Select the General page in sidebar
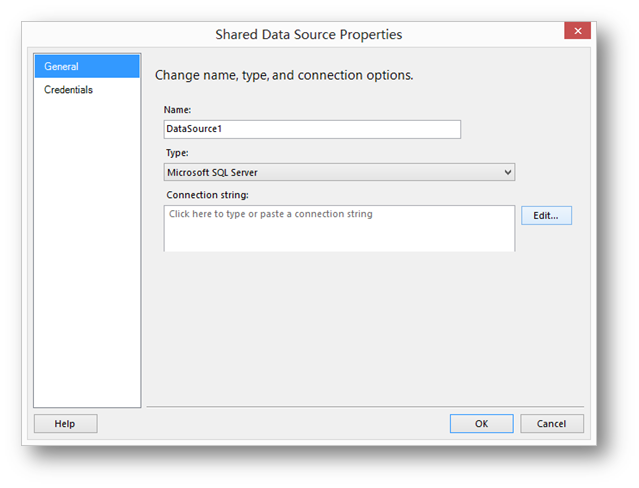This screenshot has width=639, height=488. pyautogui.click(x=87, y=66)
